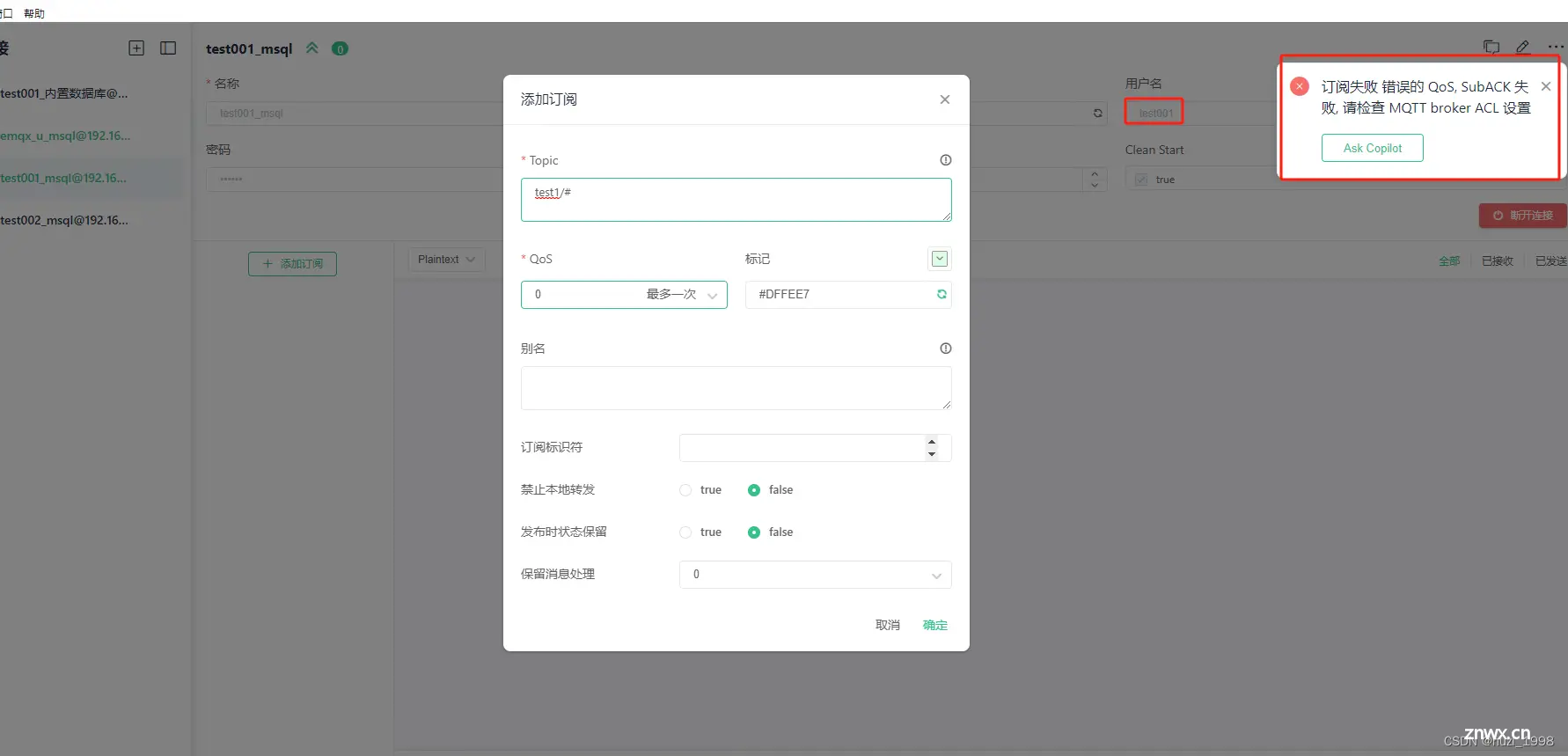Click the name field test001_msql
1568x756 pixels.
[x=355, y=114]
